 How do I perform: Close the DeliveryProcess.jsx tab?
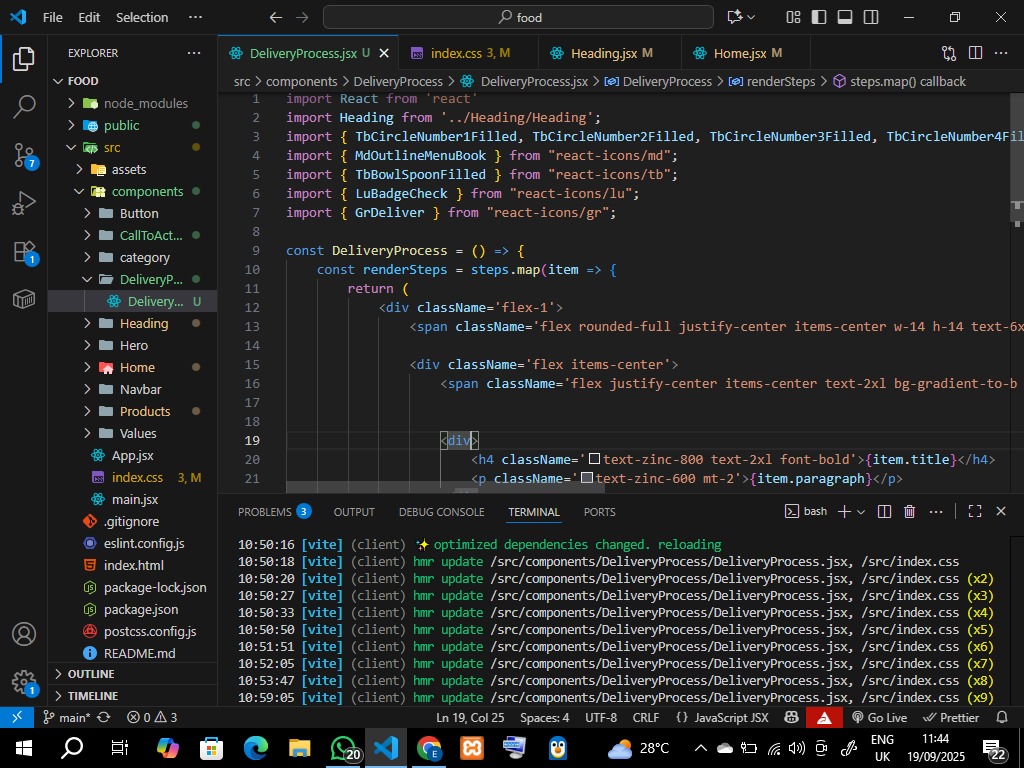click(x=385, y=54)
